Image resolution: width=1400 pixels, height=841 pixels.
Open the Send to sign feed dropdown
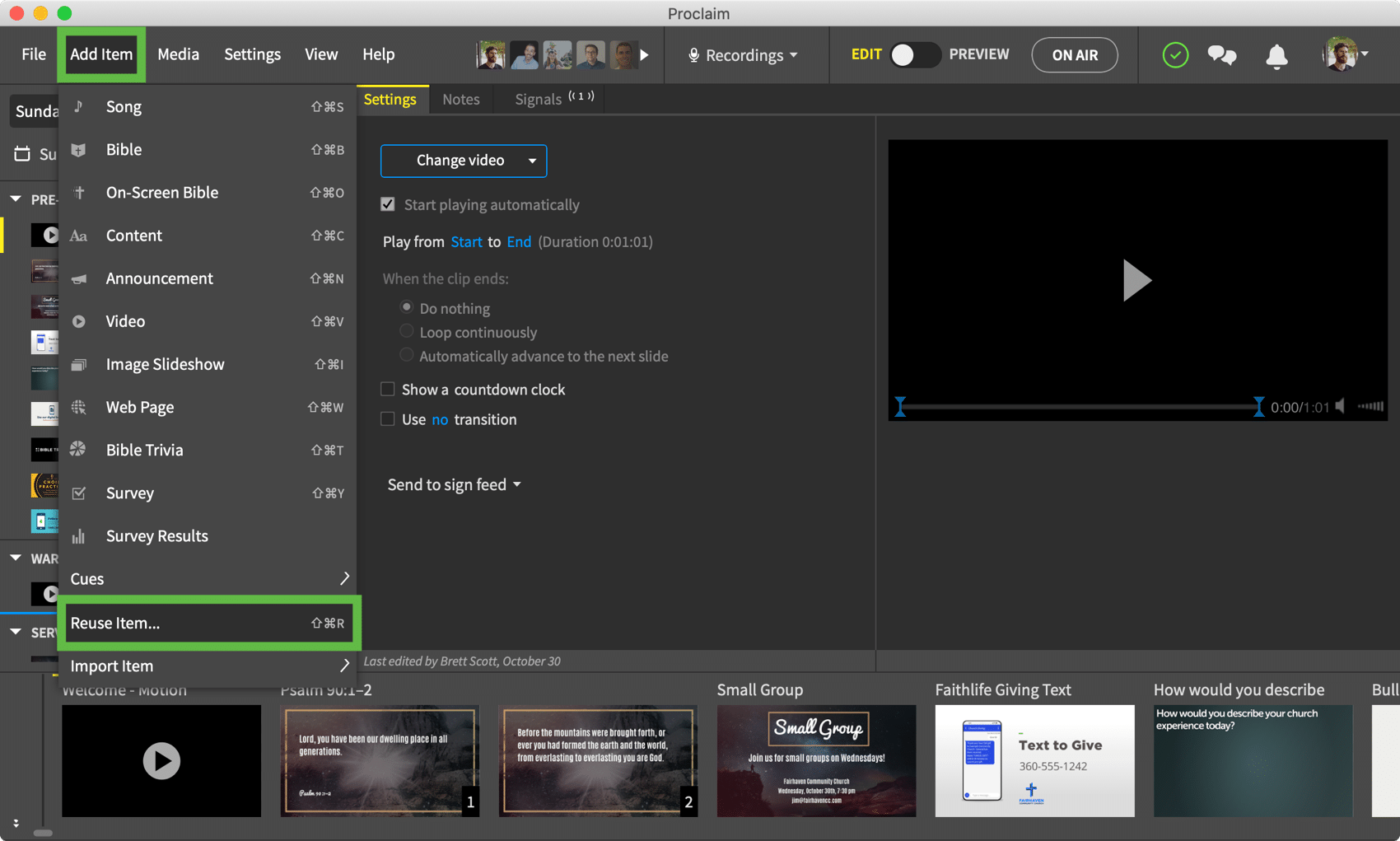click(x=454, y=484)
